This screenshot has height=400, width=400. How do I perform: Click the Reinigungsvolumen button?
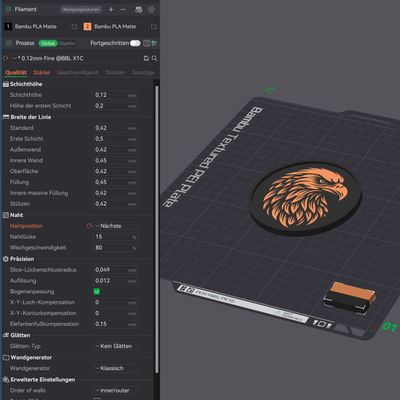81,10
